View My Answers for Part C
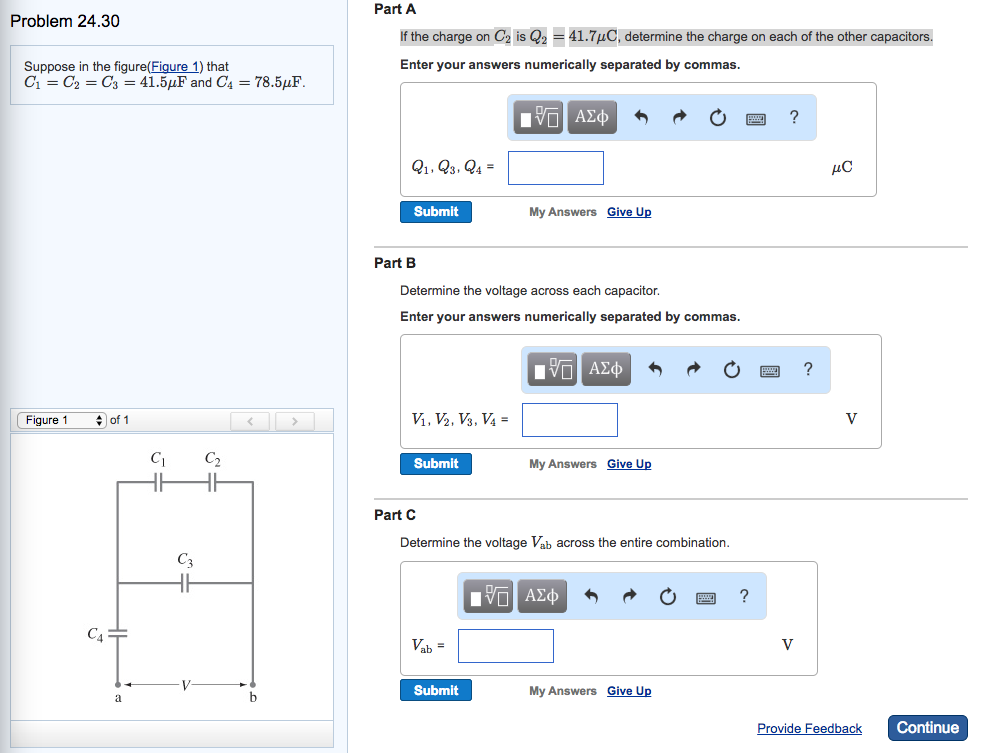The height and width of the screenshot is (753, 986). point(563,691)
